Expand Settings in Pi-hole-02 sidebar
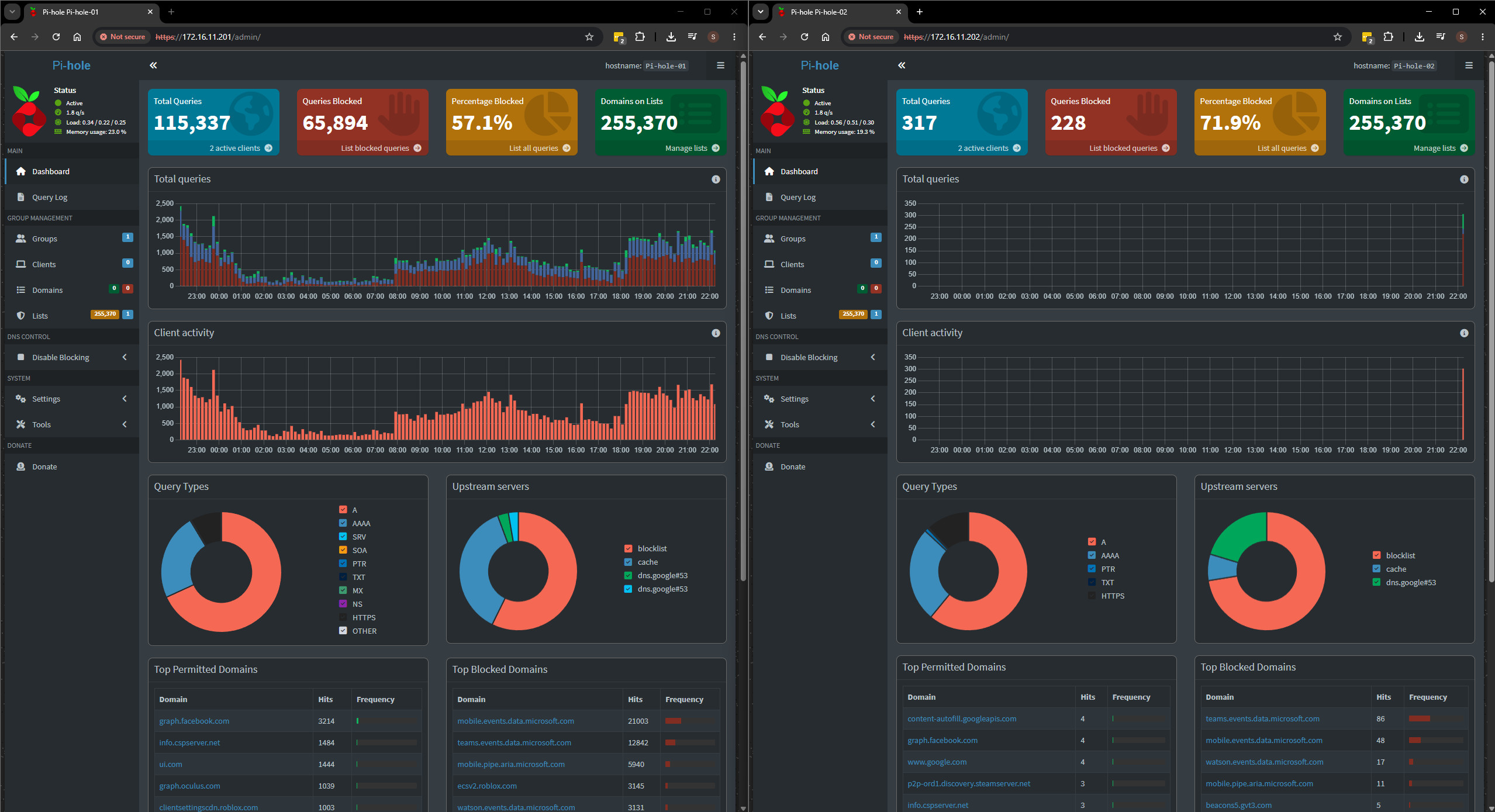Image resolution: width=1495 pixels, height=812 pixels. (x=820, y=399)
